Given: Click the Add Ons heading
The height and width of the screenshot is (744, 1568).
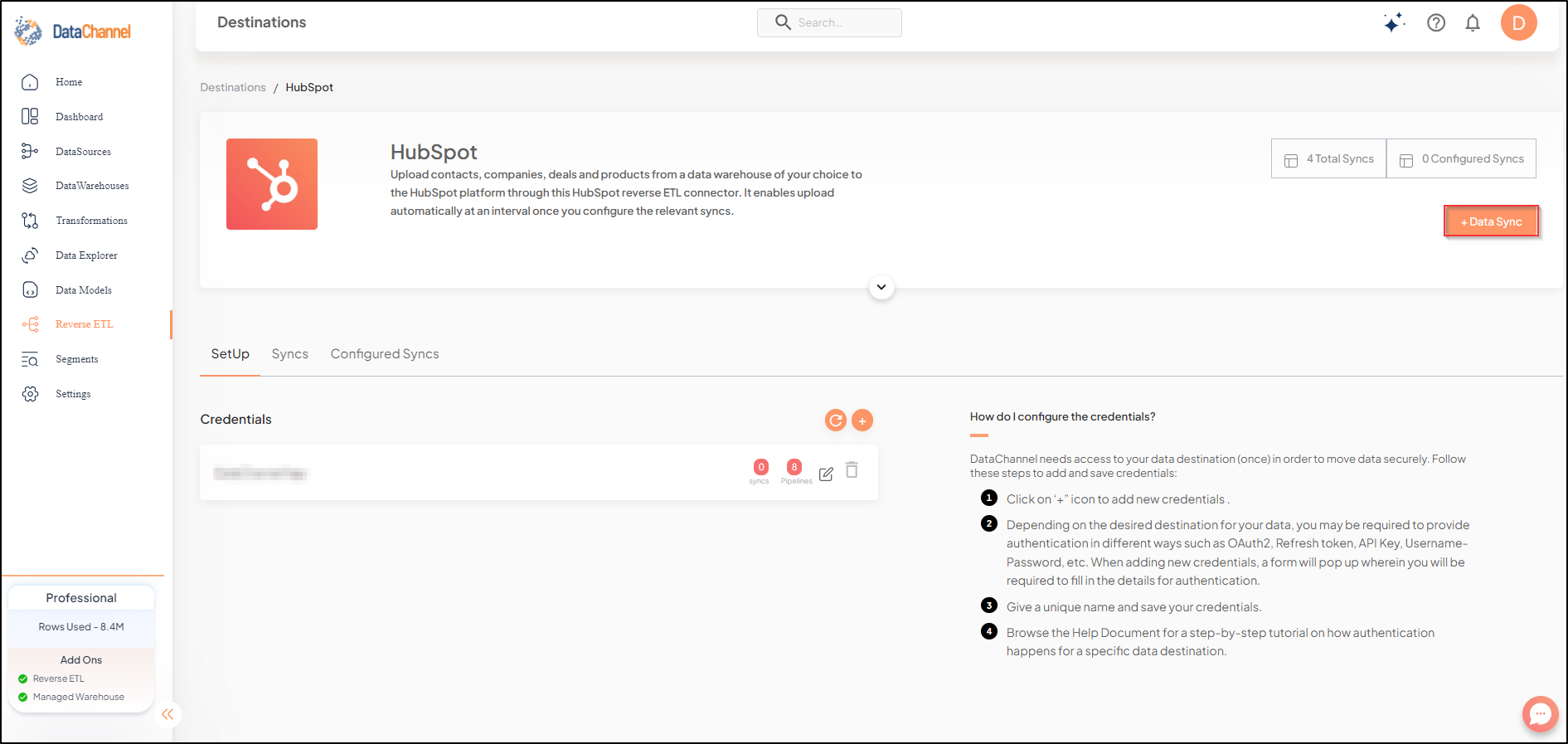Looking at the screenshot, I should (x=81, y=660).
